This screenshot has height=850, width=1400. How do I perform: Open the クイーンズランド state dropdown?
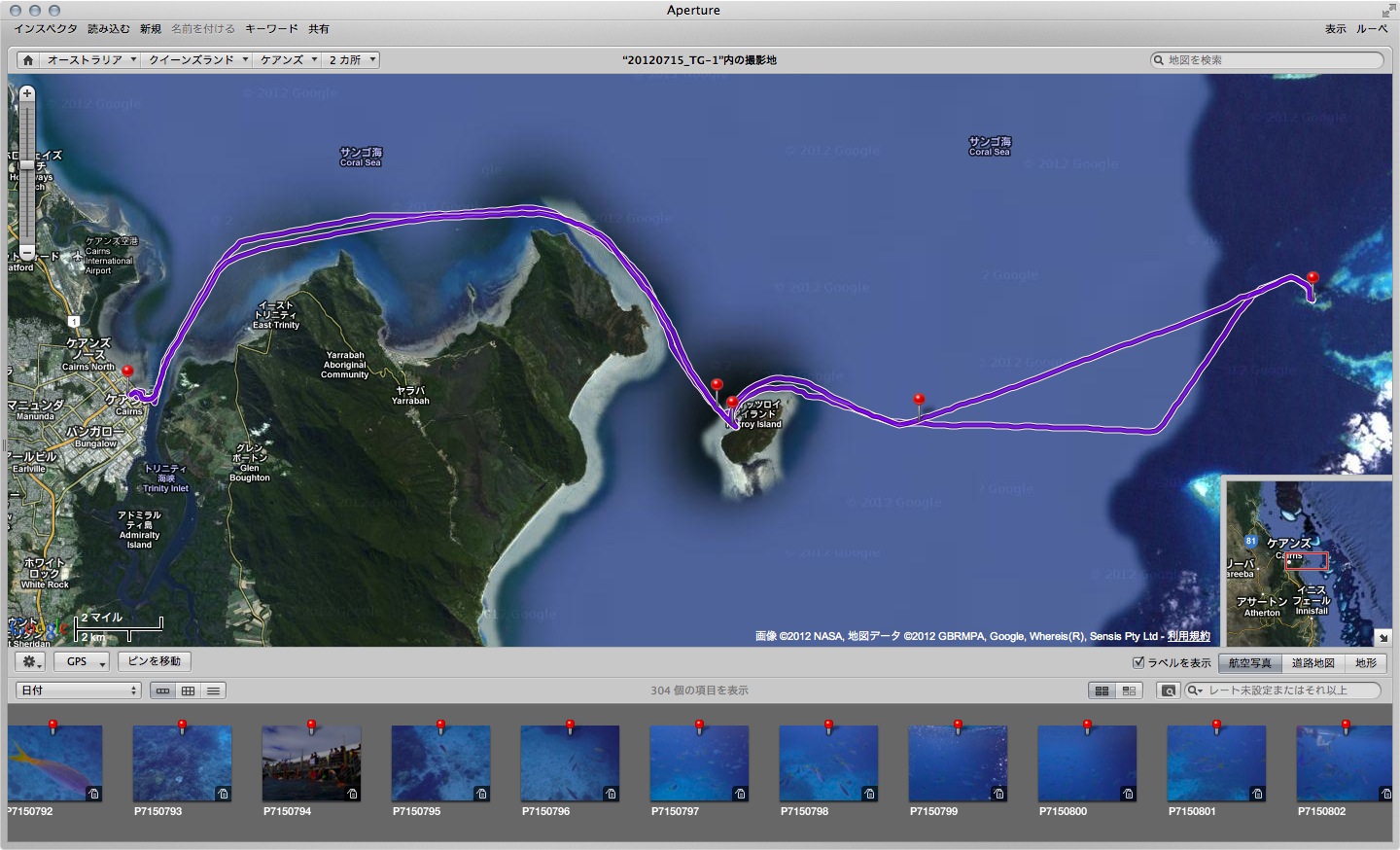pyautogui.click(x=197, y=60)
